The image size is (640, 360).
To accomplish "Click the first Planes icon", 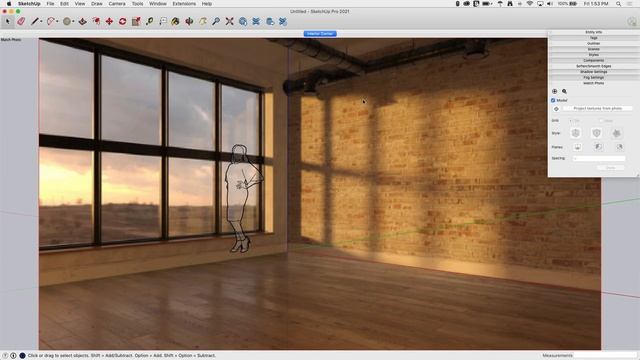I will click(577, 147).
